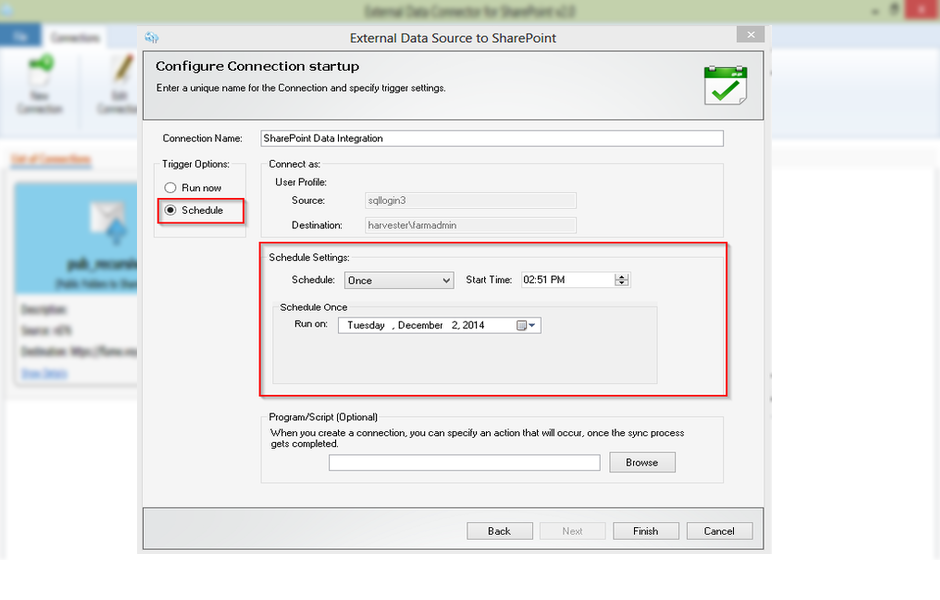The width and height of the screenshot is (940, 600).
Task: Click the Browse button for program script
Action: [642, 462]
